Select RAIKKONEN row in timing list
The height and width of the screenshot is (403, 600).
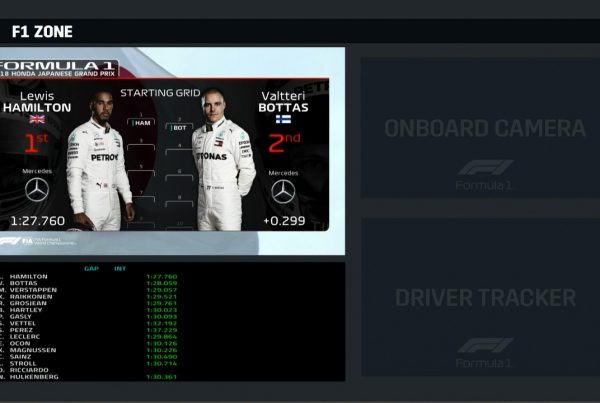pyautogui.click(x=89, y=297)
